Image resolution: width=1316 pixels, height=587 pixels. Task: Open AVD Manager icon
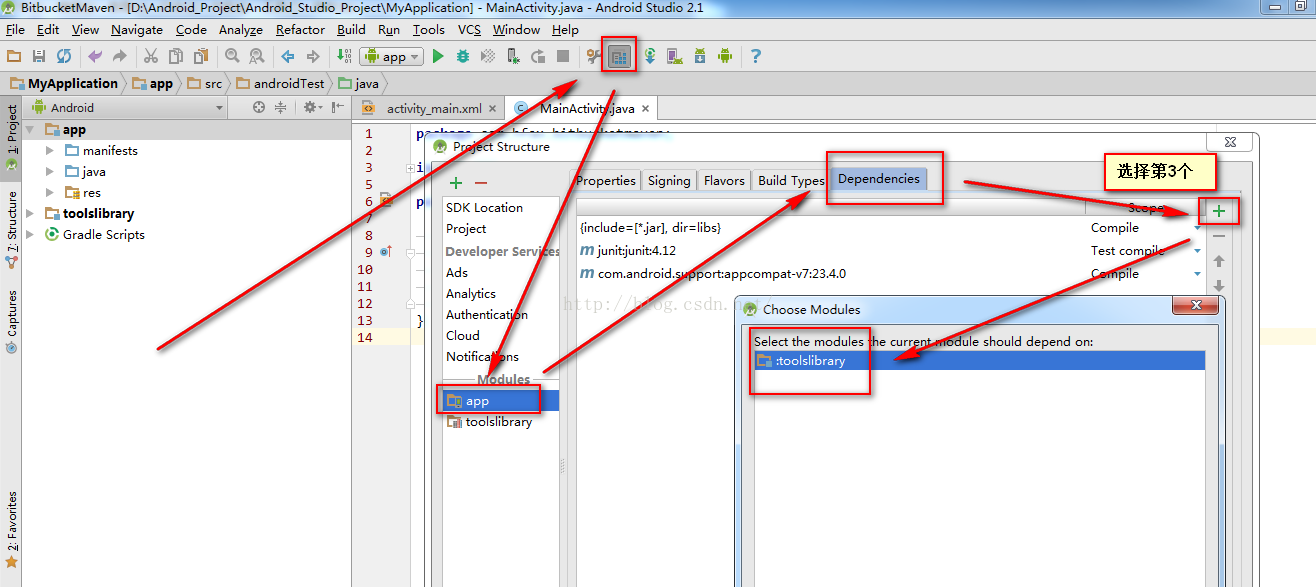675,56
